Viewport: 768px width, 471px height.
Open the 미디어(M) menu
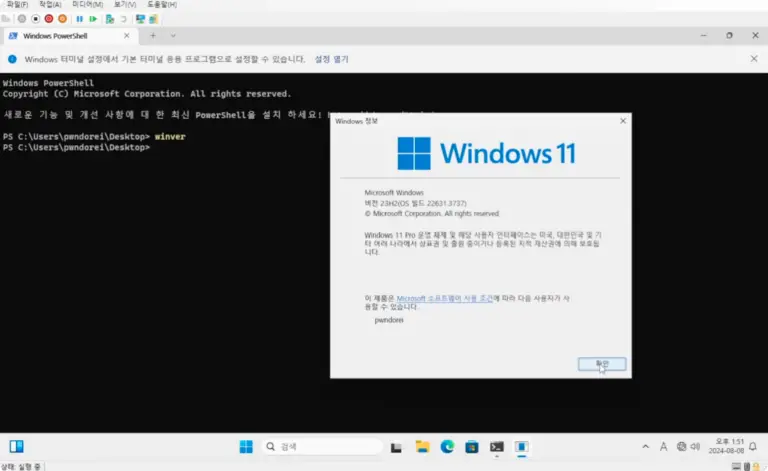[88, 4]
